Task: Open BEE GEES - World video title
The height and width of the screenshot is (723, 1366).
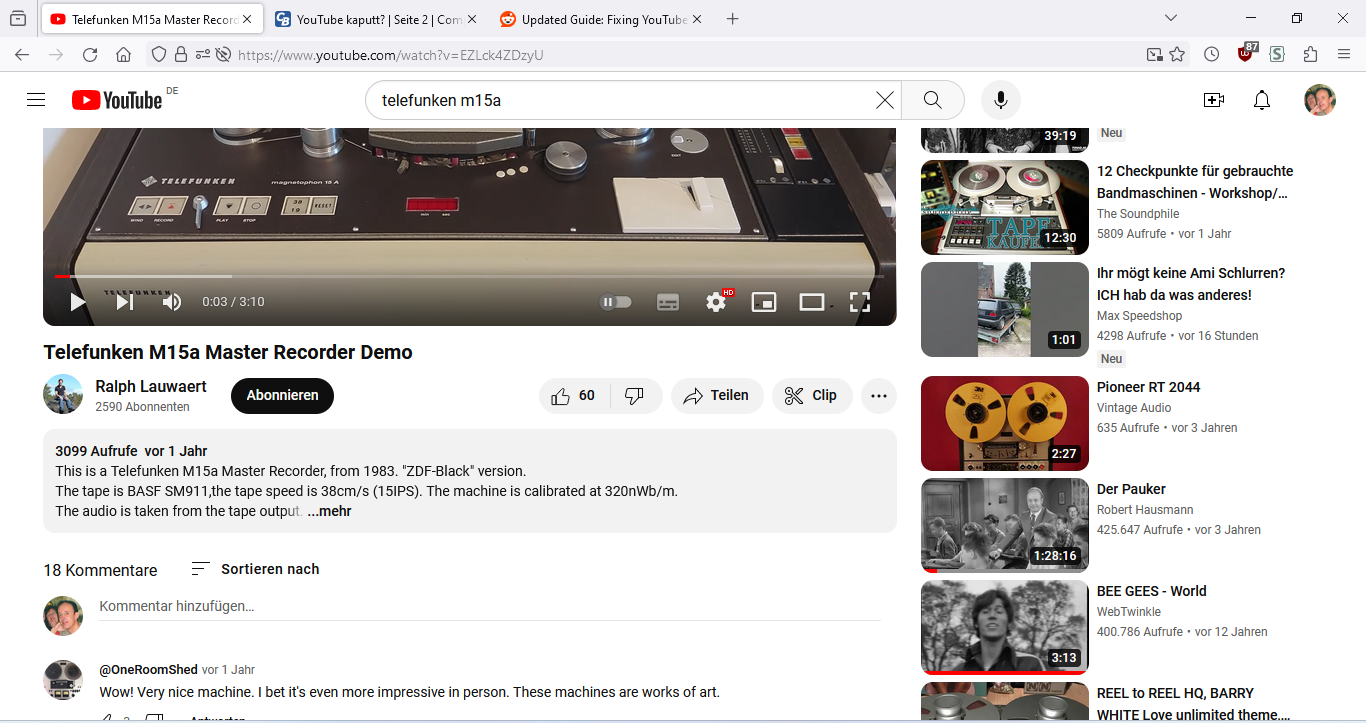Action: pos(1152,591)
